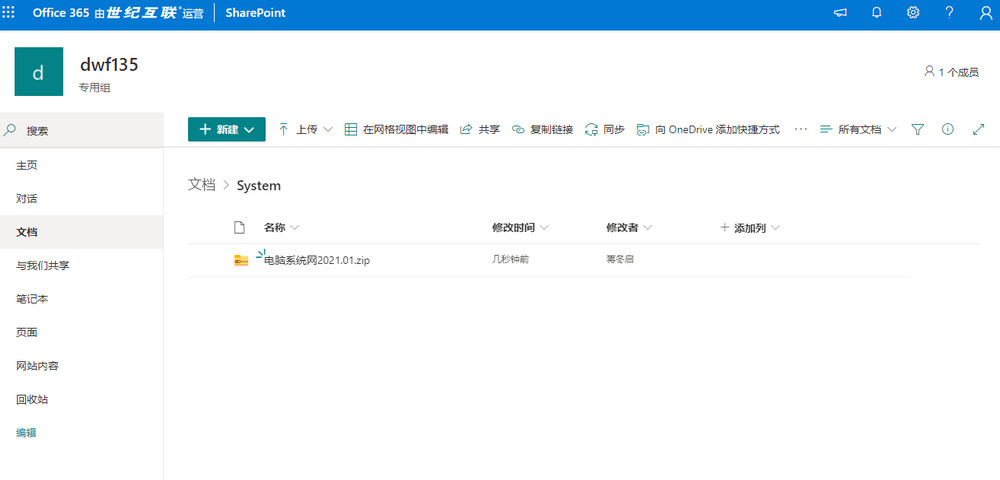The height and width of the screenshot is (480, 1000).
Task: Expand the 新建 dropdown button
Action: pyautogui.click(x=226, y=129)
